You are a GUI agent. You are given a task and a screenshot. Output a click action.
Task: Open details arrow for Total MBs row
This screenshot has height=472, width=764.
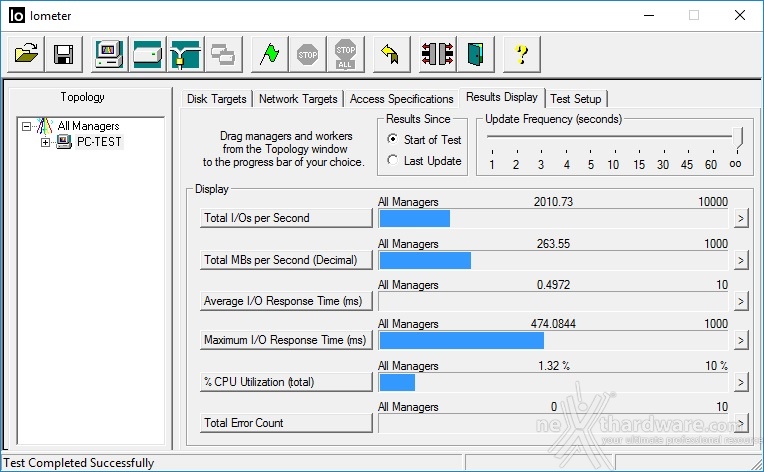click(741, 260)
